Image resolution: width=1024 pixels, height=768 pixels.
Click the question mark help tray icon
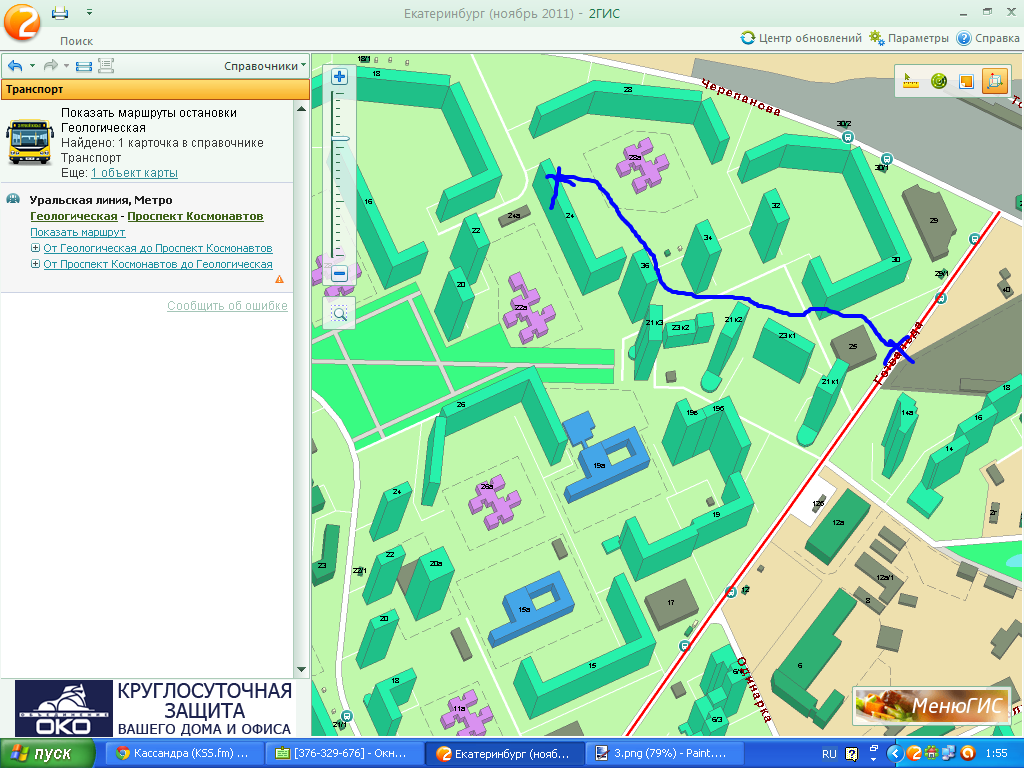click(x=852, y=754)
